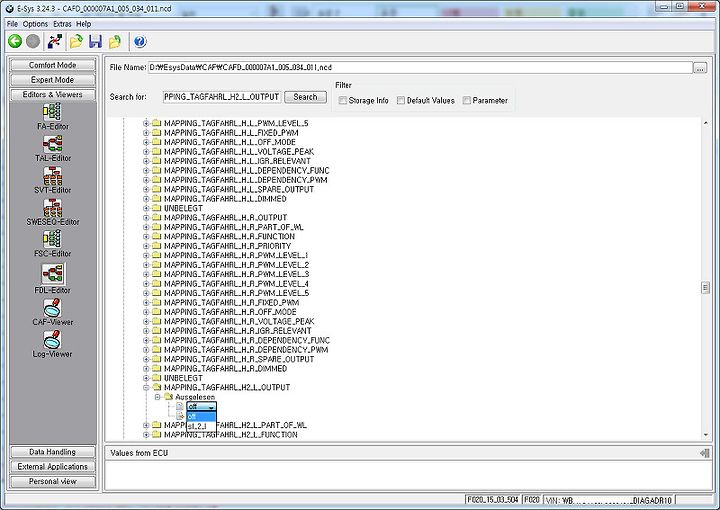Open the CAF-Viewer
Viewport: 720px width, 510px height.
point(52,313)
